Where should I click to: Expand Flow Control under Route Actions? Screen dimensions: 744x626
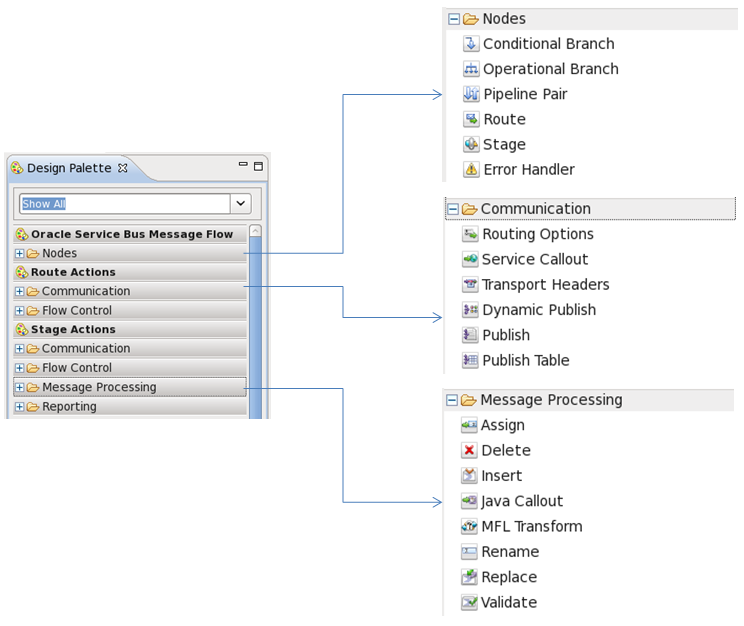point(19,311)
